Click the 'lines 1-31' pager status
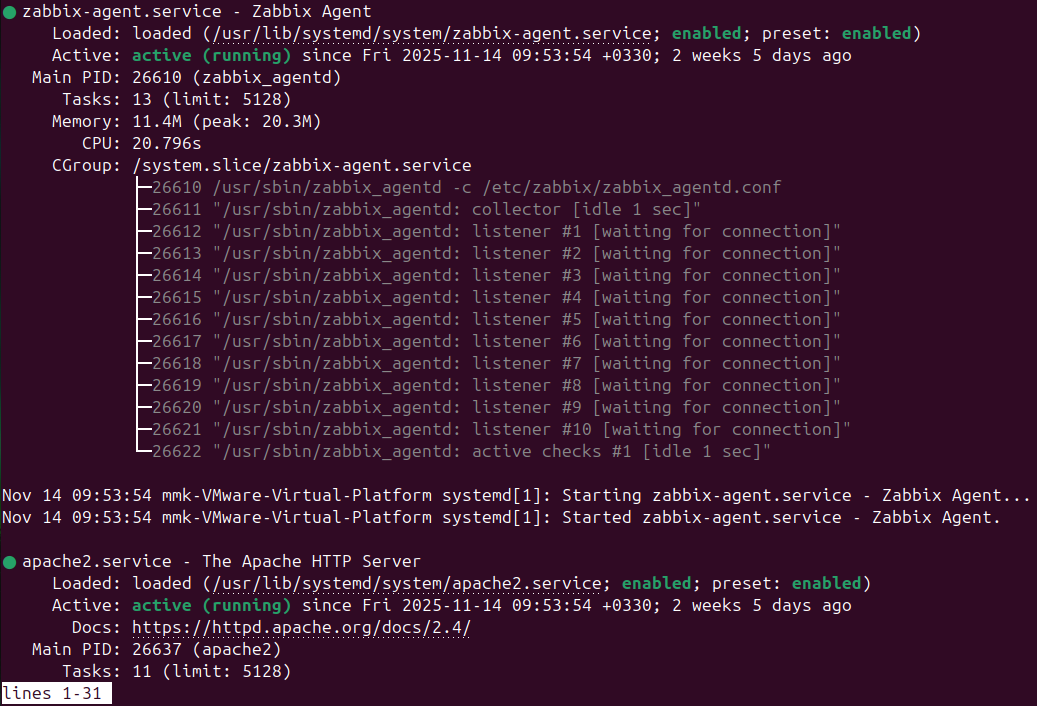 pyautogui.click(x=55, y=694)
